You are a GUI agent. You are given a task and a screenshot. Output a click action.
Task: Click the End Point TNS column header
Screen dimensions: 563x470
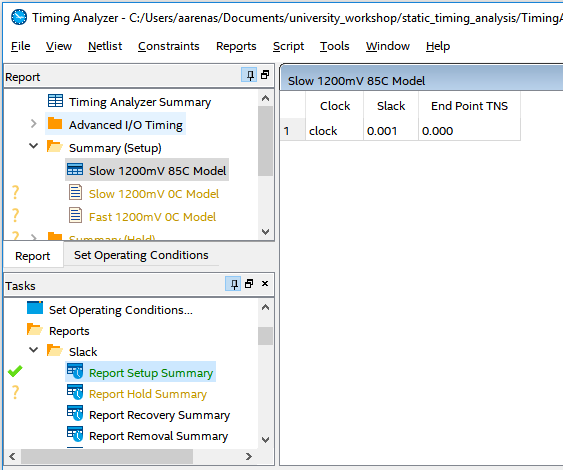click(x=469, y=106)
